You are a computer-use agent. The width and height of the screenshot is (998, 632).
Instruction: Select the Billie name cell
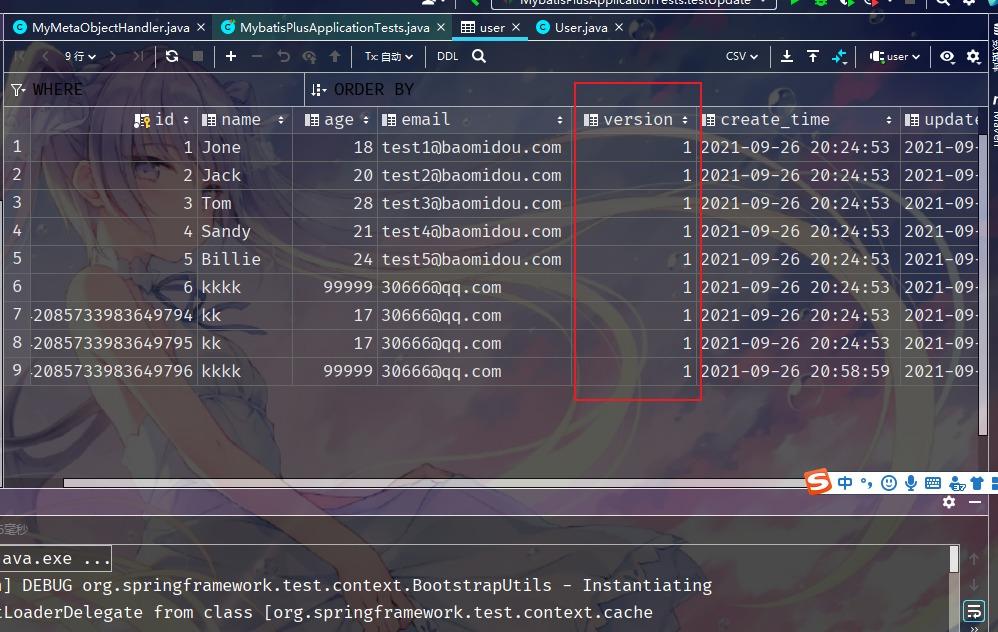[245, 259]
